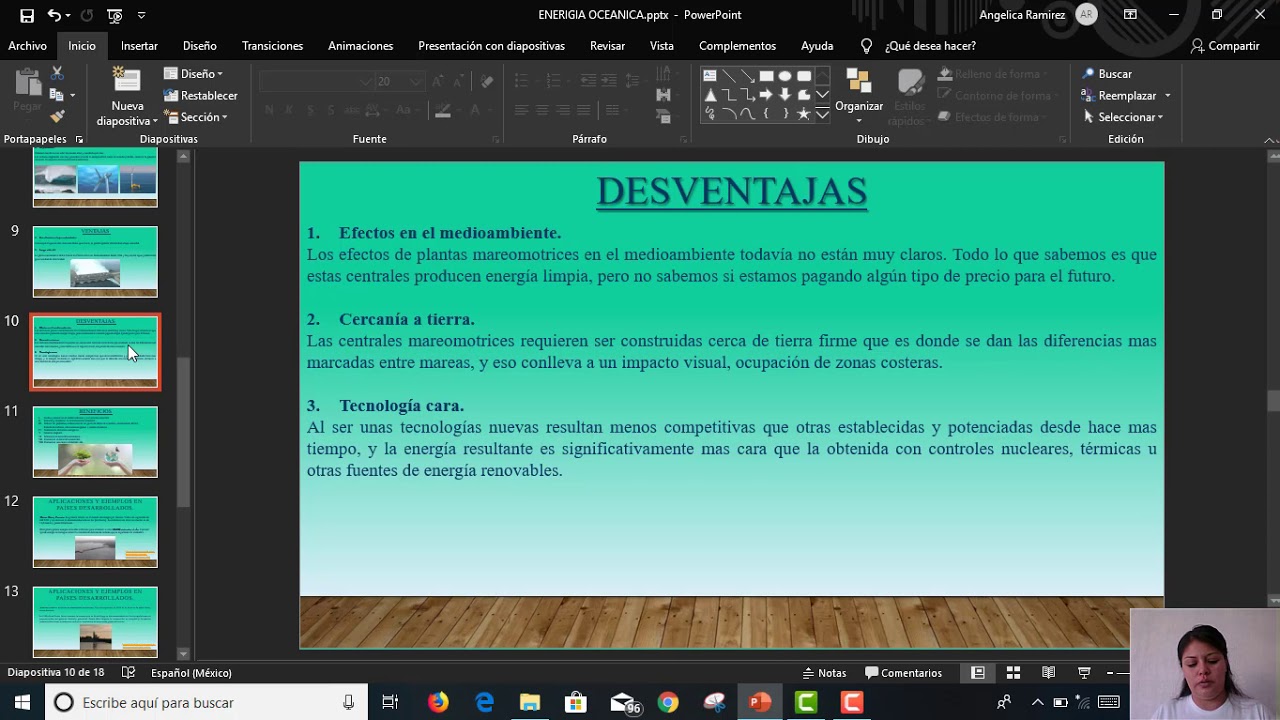Screen dimensions: 1280x720
Task: Start slide show from status bar icon
Action: (1083, 673)
